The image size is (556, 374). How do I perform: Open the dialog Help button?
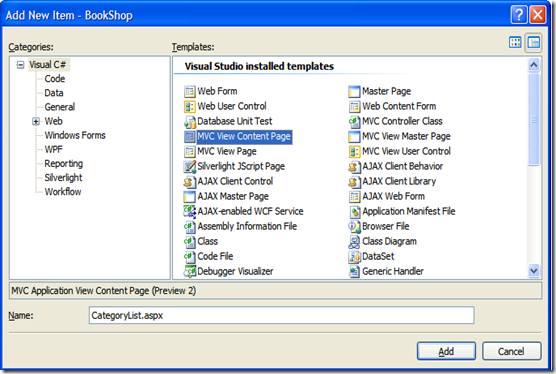point(519,15)
